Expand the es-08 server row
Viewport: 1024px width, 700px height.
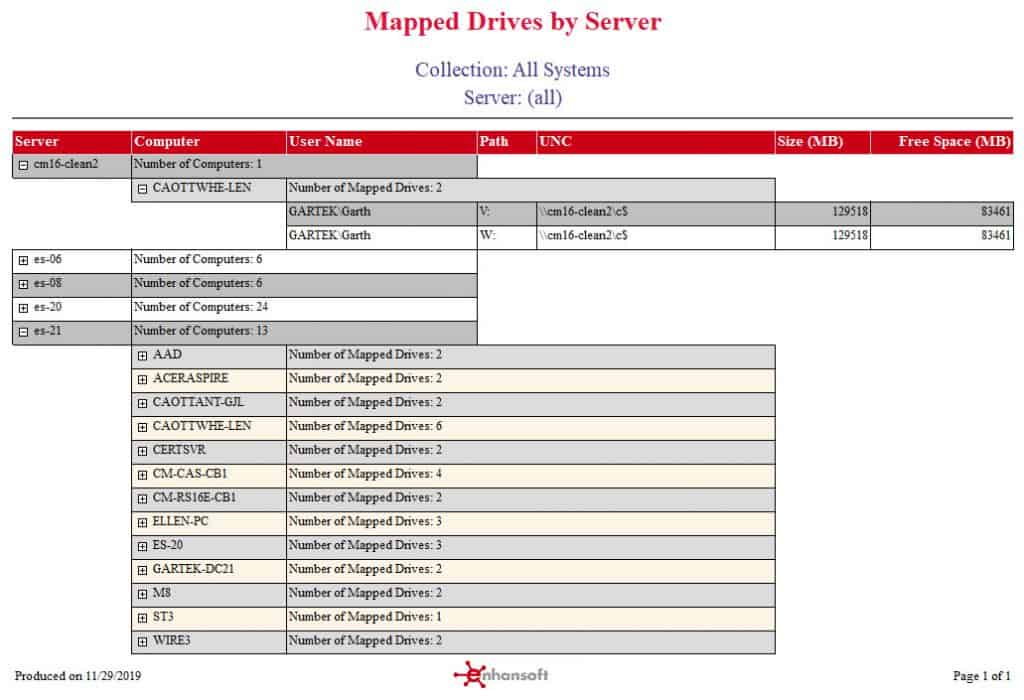pyautogui.click(x=24, y=284)
